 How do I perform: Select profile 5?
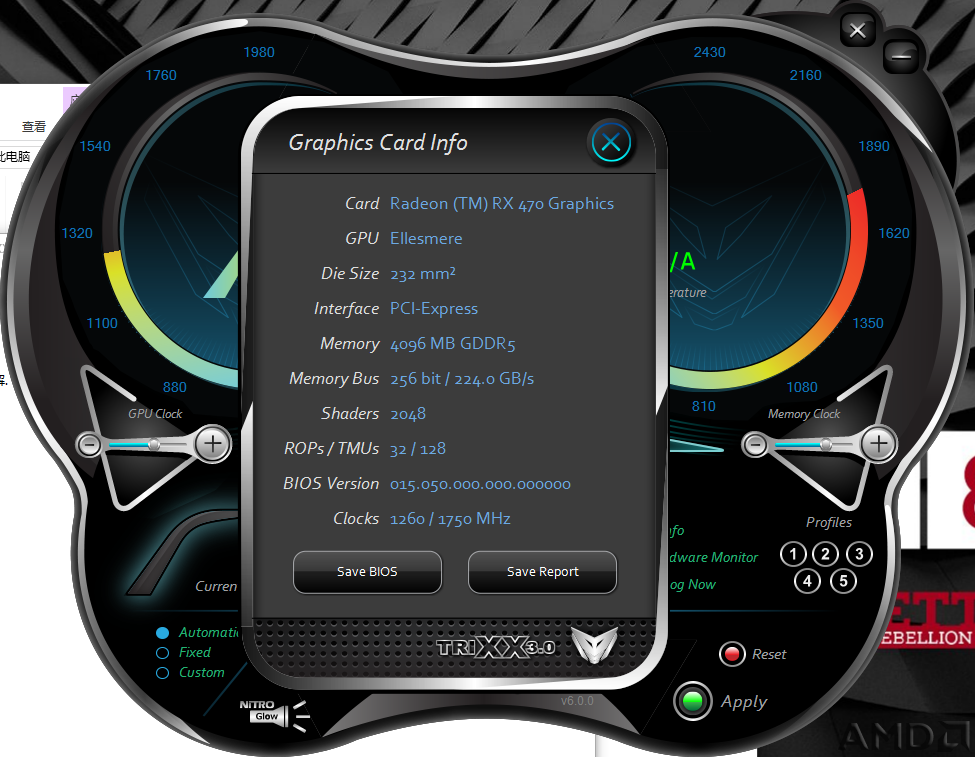click(x=843, y=581)
